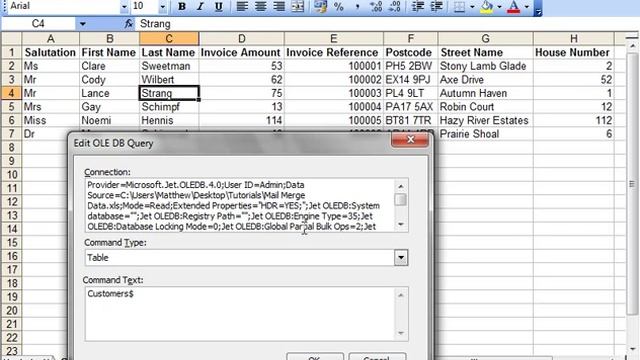The height and width of the screenshot is (360, 640).
Task: Select cell 'Noemi'
Action: click(109, 120)
